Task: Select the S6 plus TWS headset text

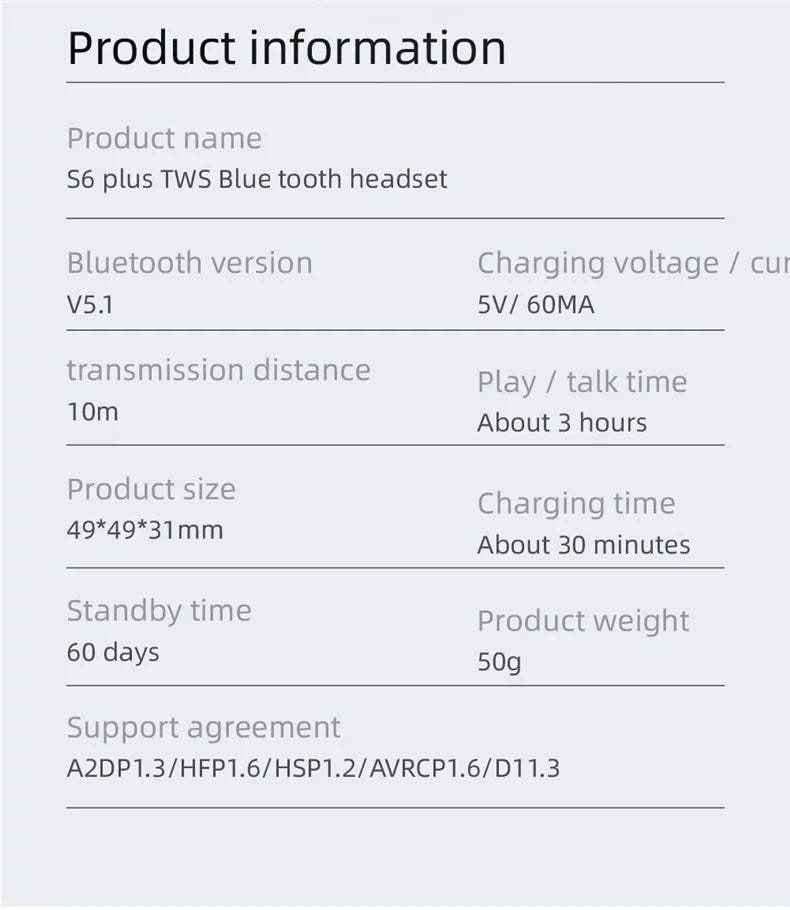Action: pos(257,180)
